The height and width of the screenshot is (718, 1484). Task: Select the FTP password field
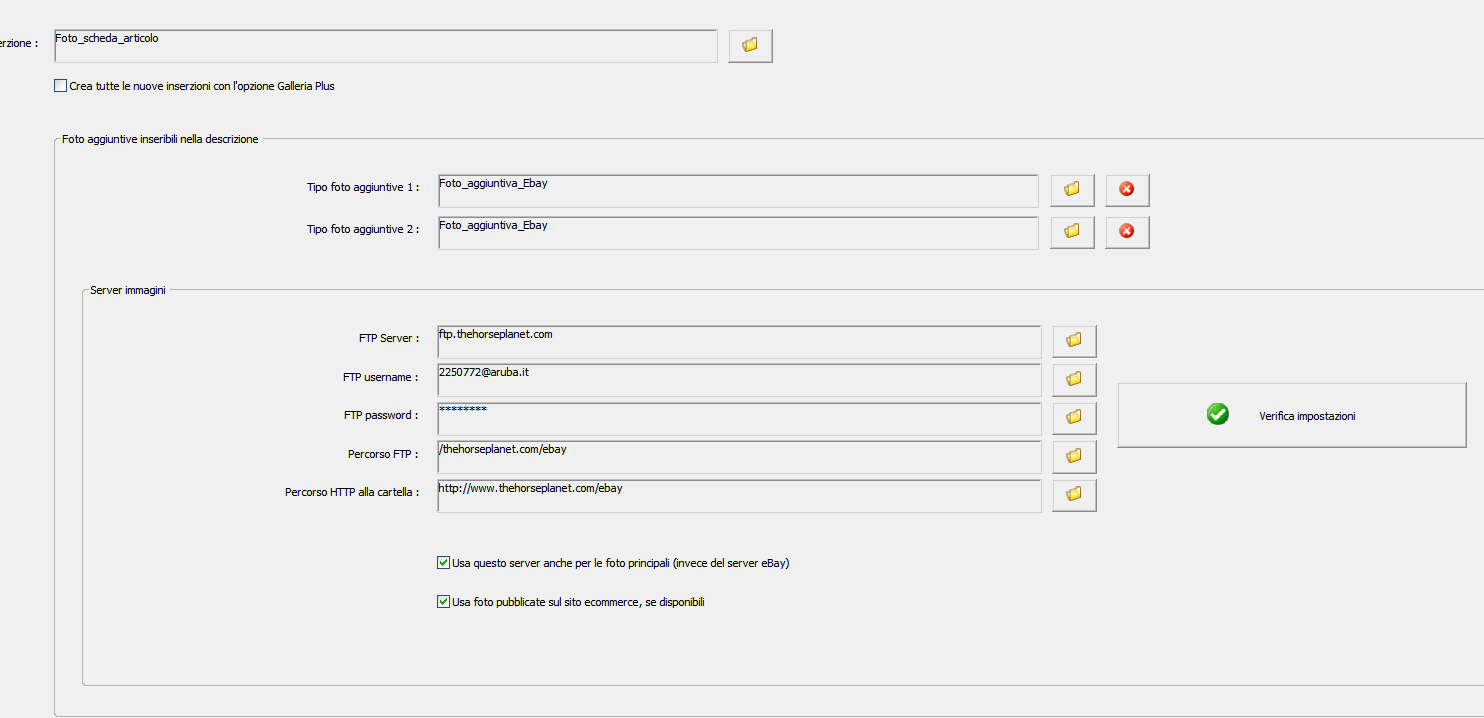point(738,418)
